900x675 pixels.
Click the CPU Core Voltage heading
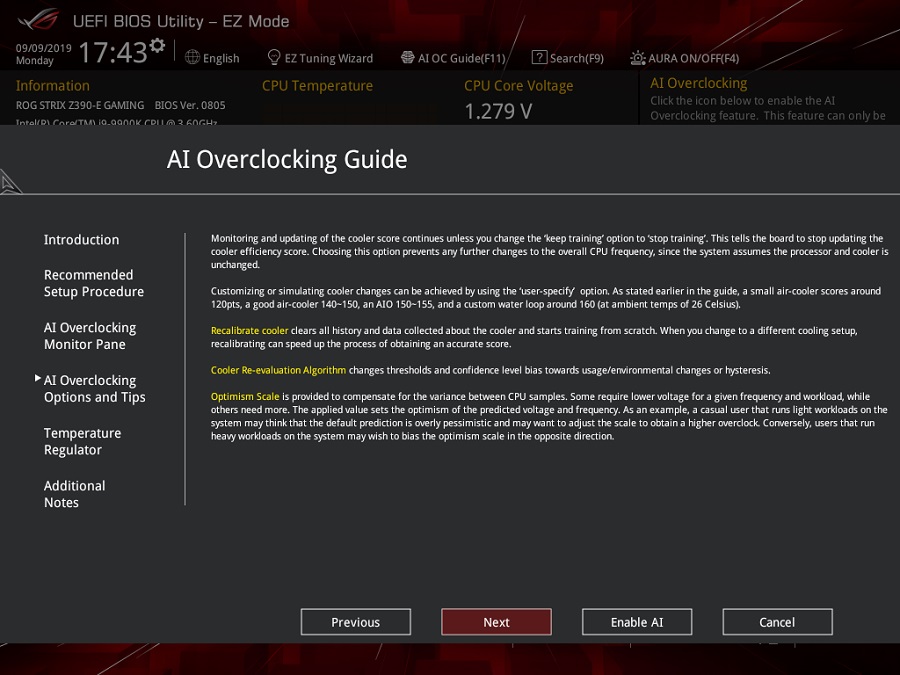click(x=519, y=86)
